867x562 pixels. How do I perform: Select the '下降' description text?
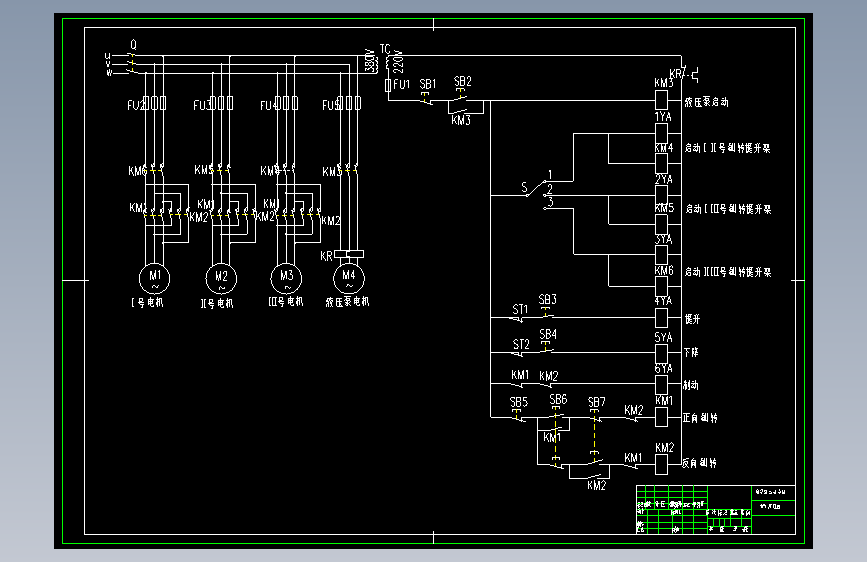[691, 352]
